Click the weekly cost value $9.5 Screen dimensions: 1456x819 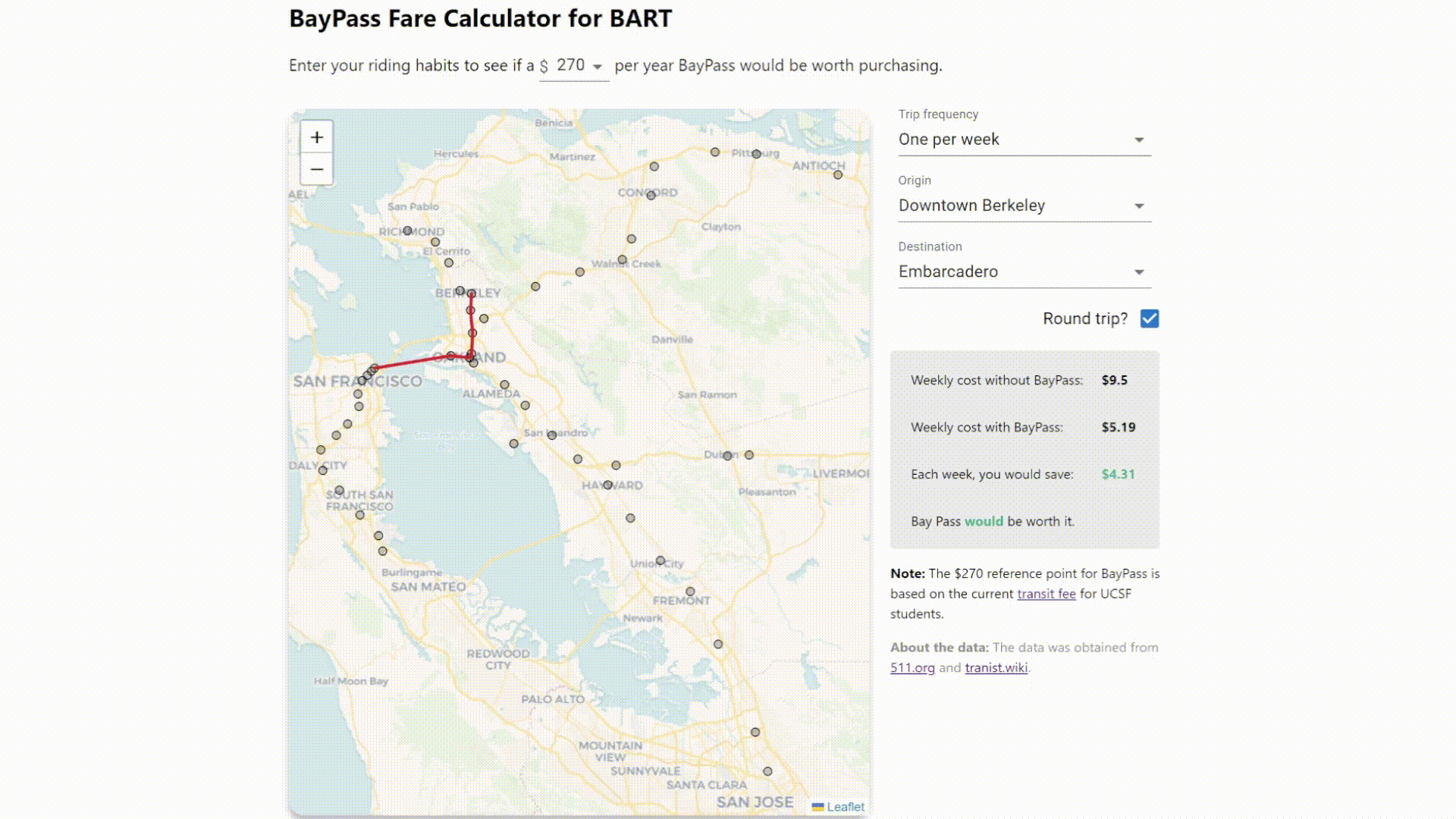[1114, 380]
